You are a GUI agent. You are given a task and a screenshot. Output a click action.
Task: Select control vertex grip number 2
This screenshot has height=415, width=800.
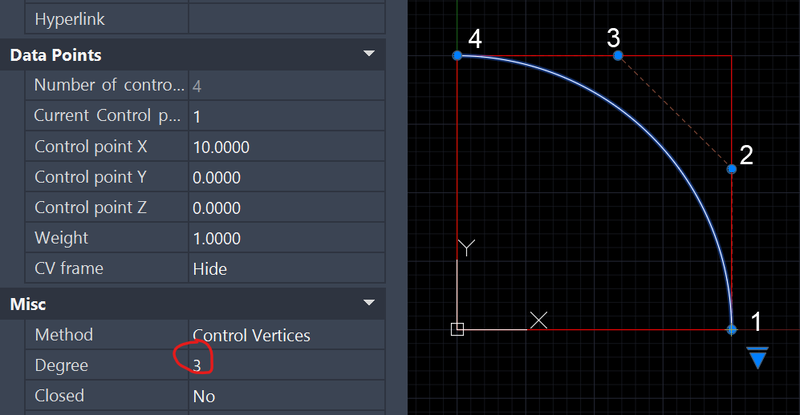coord(732,168)
